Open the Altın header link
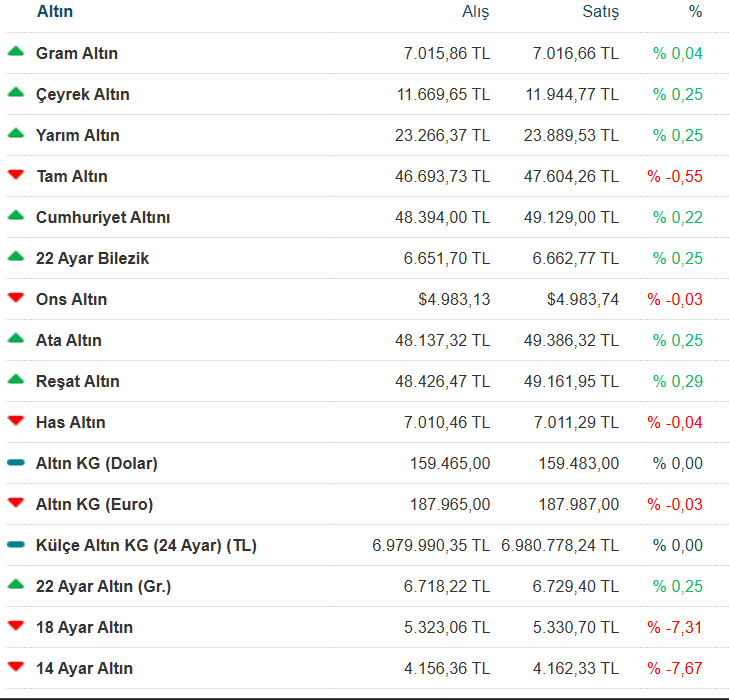This screenshot has width=729, height=700. click(54, 12)
